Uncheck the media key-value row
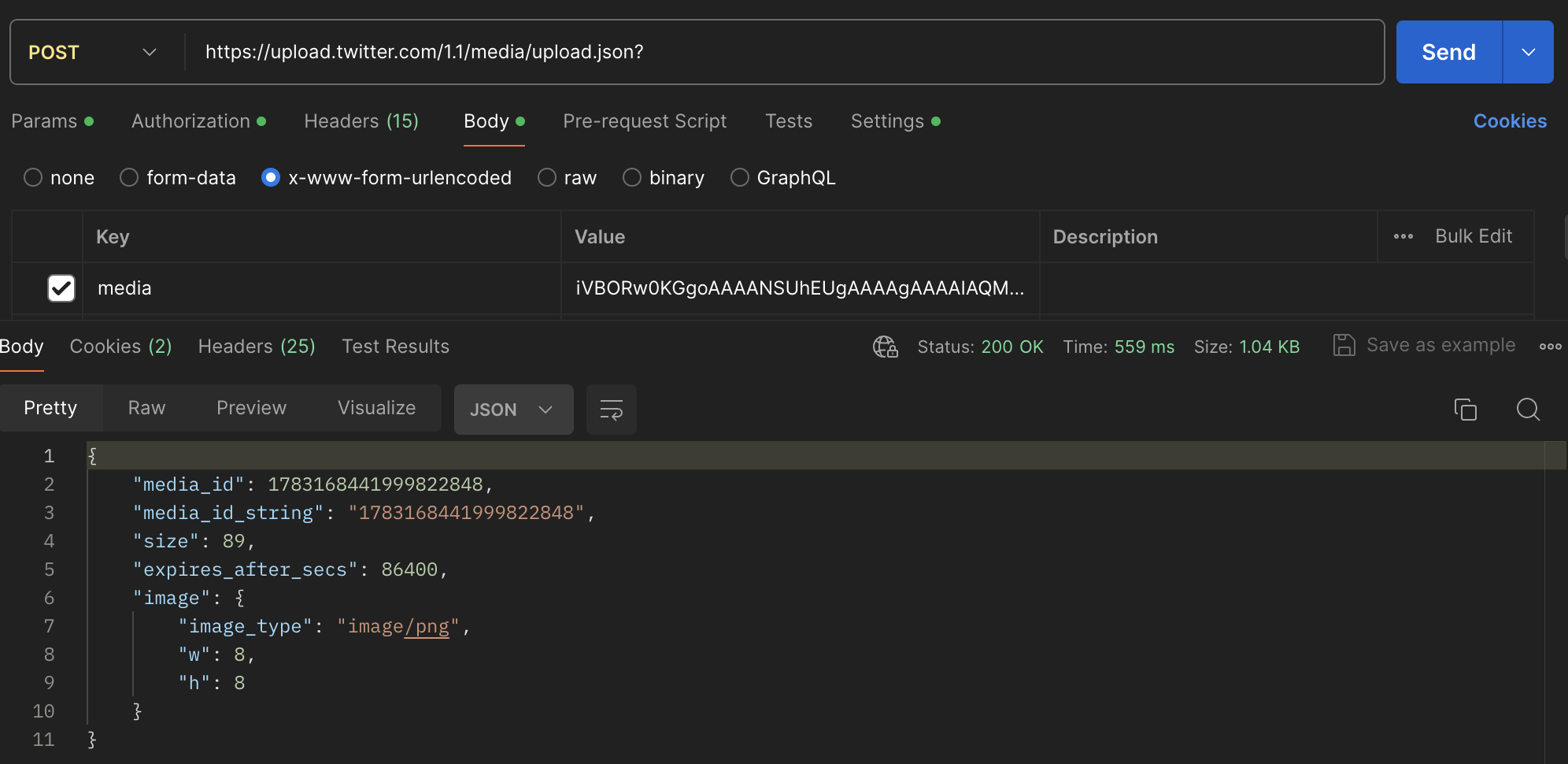This screenshot has height=764, width=1568. click(61, 287)
